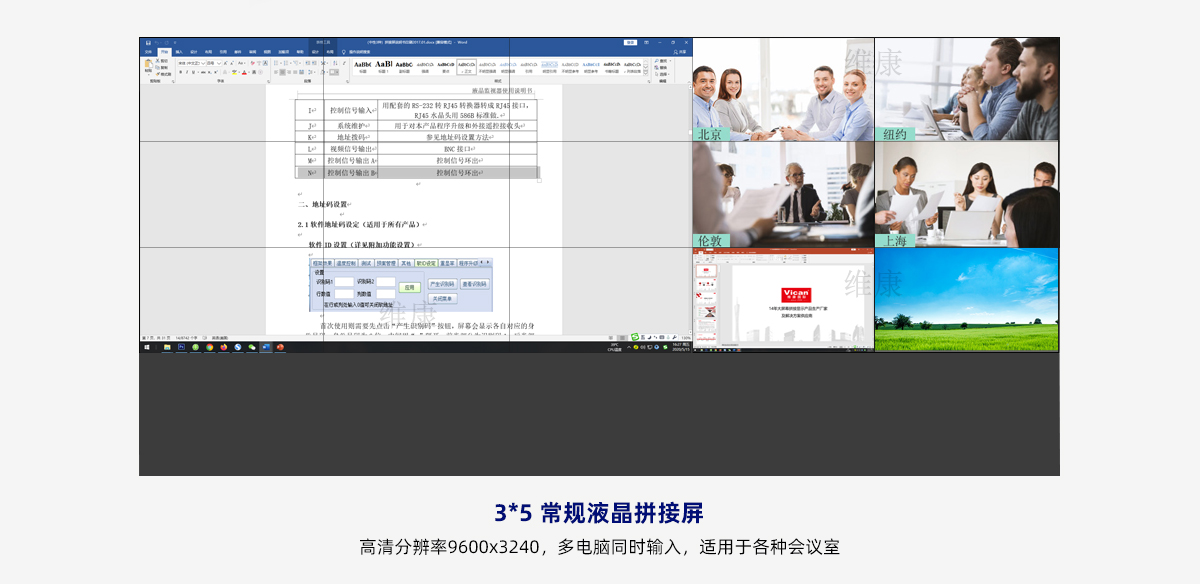Open Photoshop from the taskbar
Image resolution: width=1200 pixels, height=584 pixels.
click(181, 347)
